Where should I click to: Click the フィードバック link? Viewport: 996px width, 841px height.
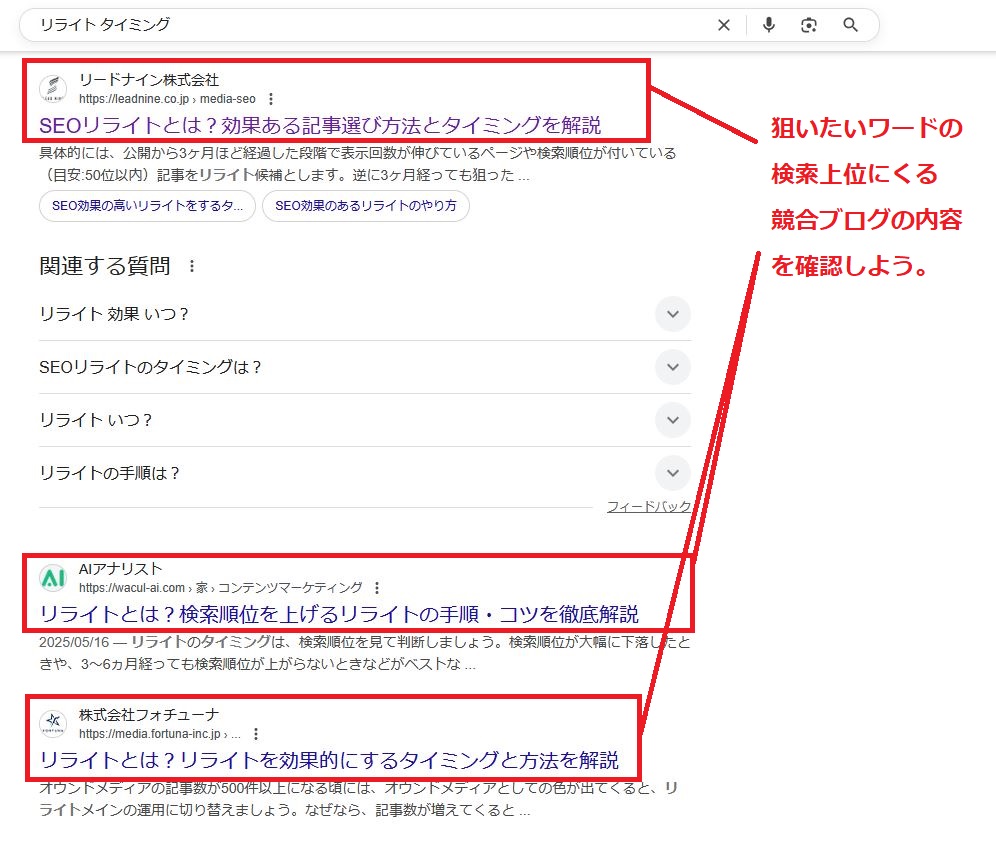(648, 507)
